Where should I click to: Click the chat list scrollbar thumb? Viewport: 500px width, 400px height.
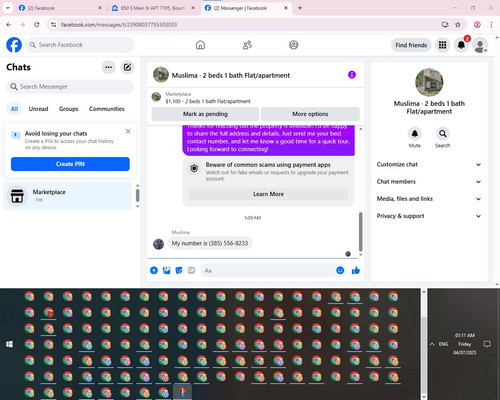[x=137, y=196]
